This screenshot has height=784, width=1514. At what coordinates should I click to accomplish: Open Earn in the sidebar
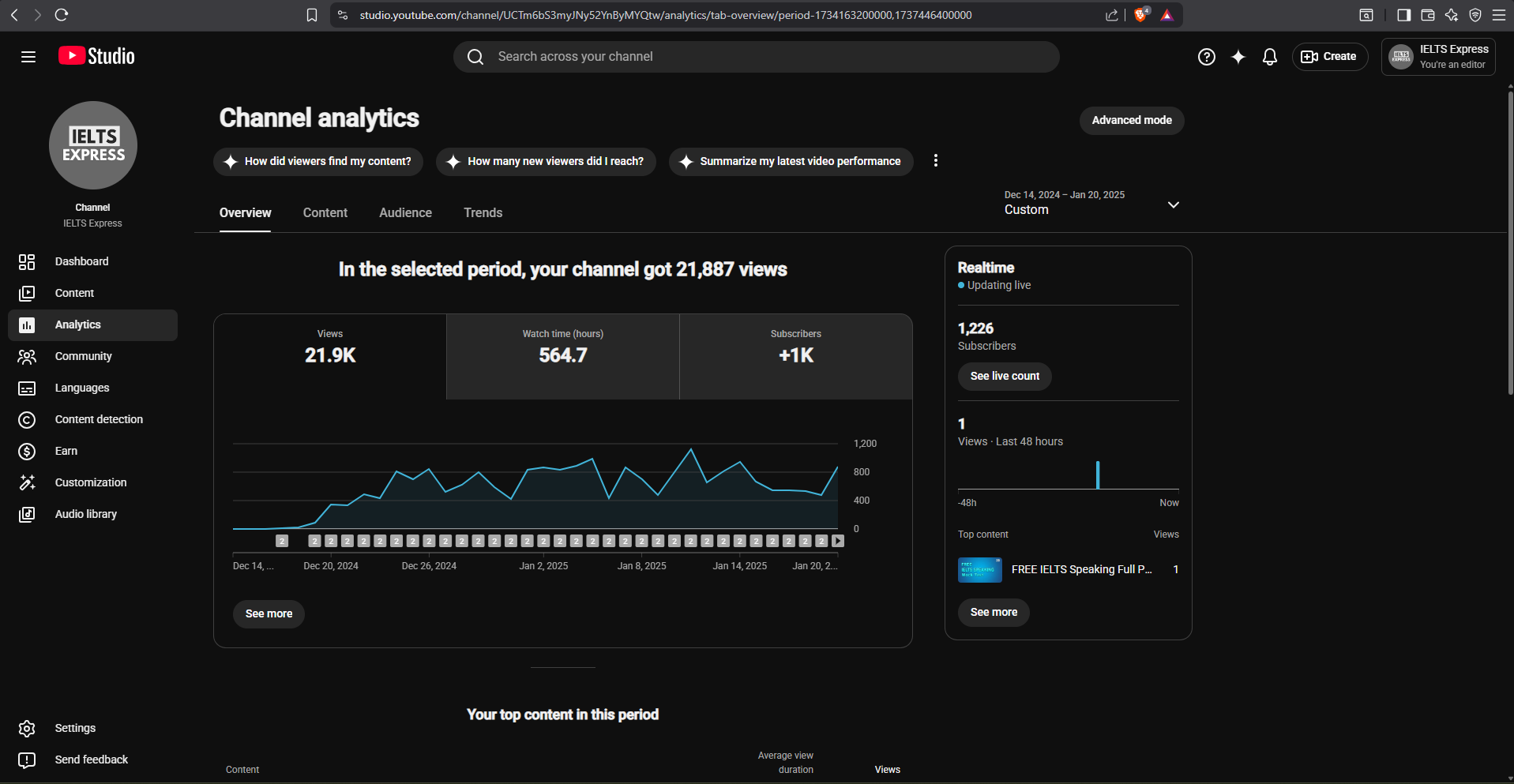(x=92, y=451)
